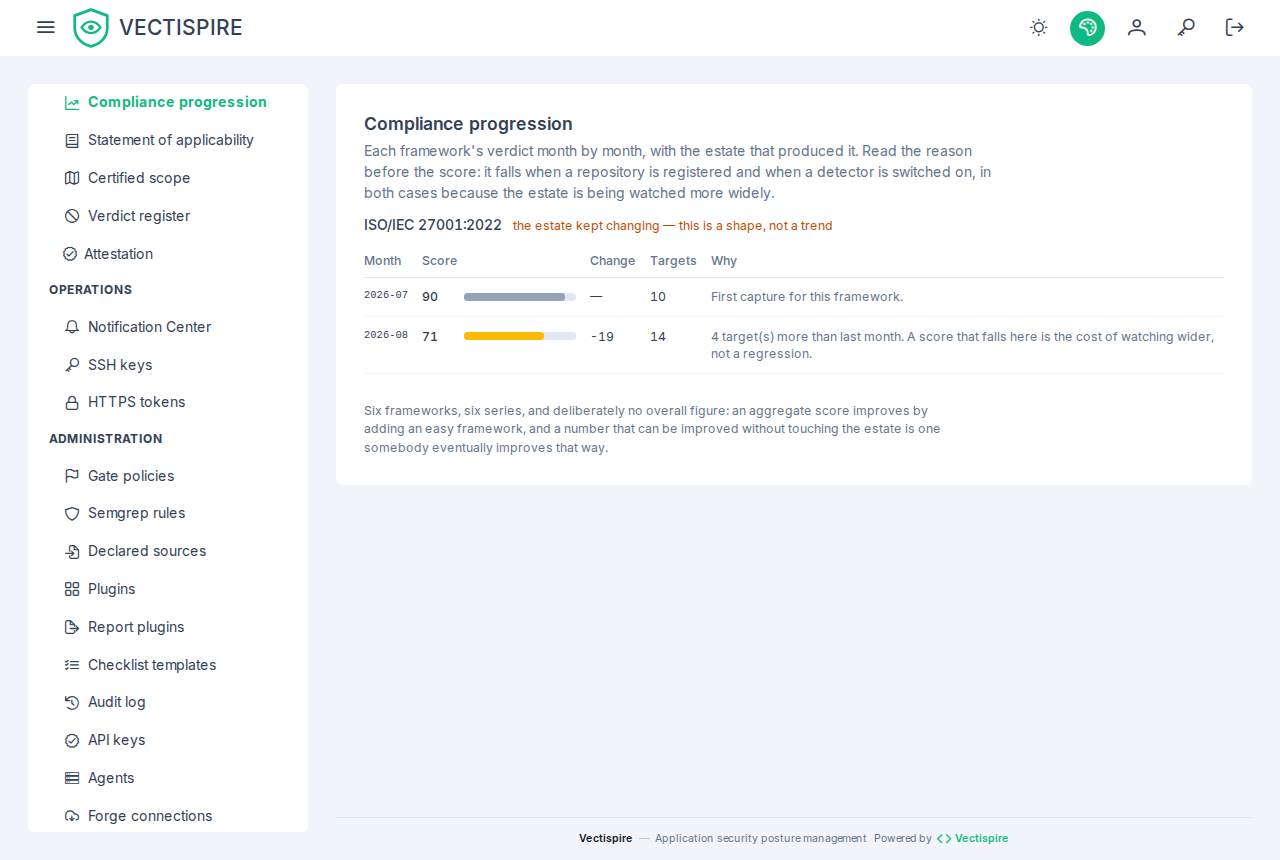Viewport: 1280px width, 860px height.
Task: Click the -19 change value
Action: click(x=602, y=336)
